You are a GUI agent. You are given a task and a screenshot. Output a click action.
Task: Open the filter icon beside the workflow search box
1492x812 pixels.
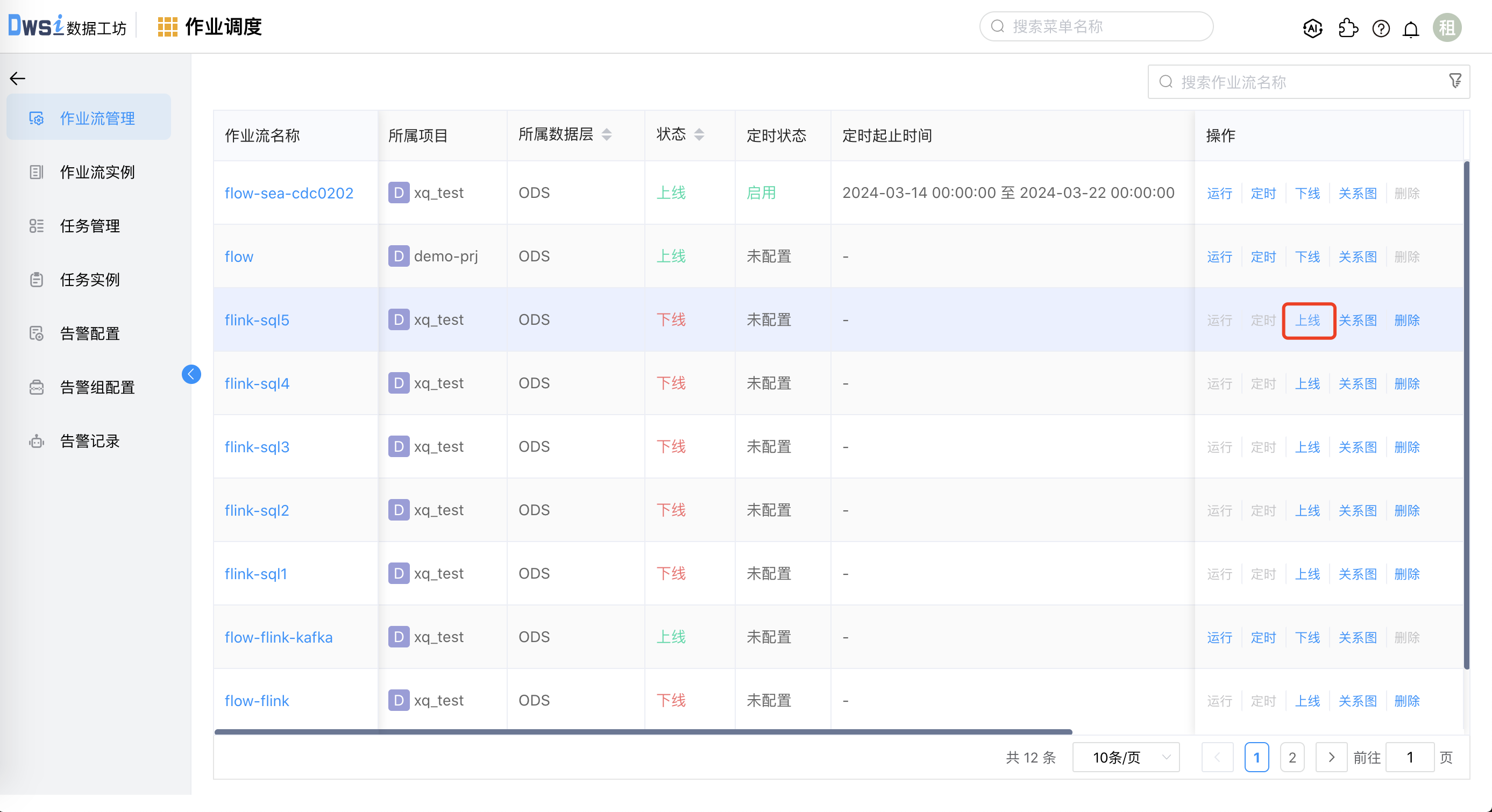coord(1455,81)
